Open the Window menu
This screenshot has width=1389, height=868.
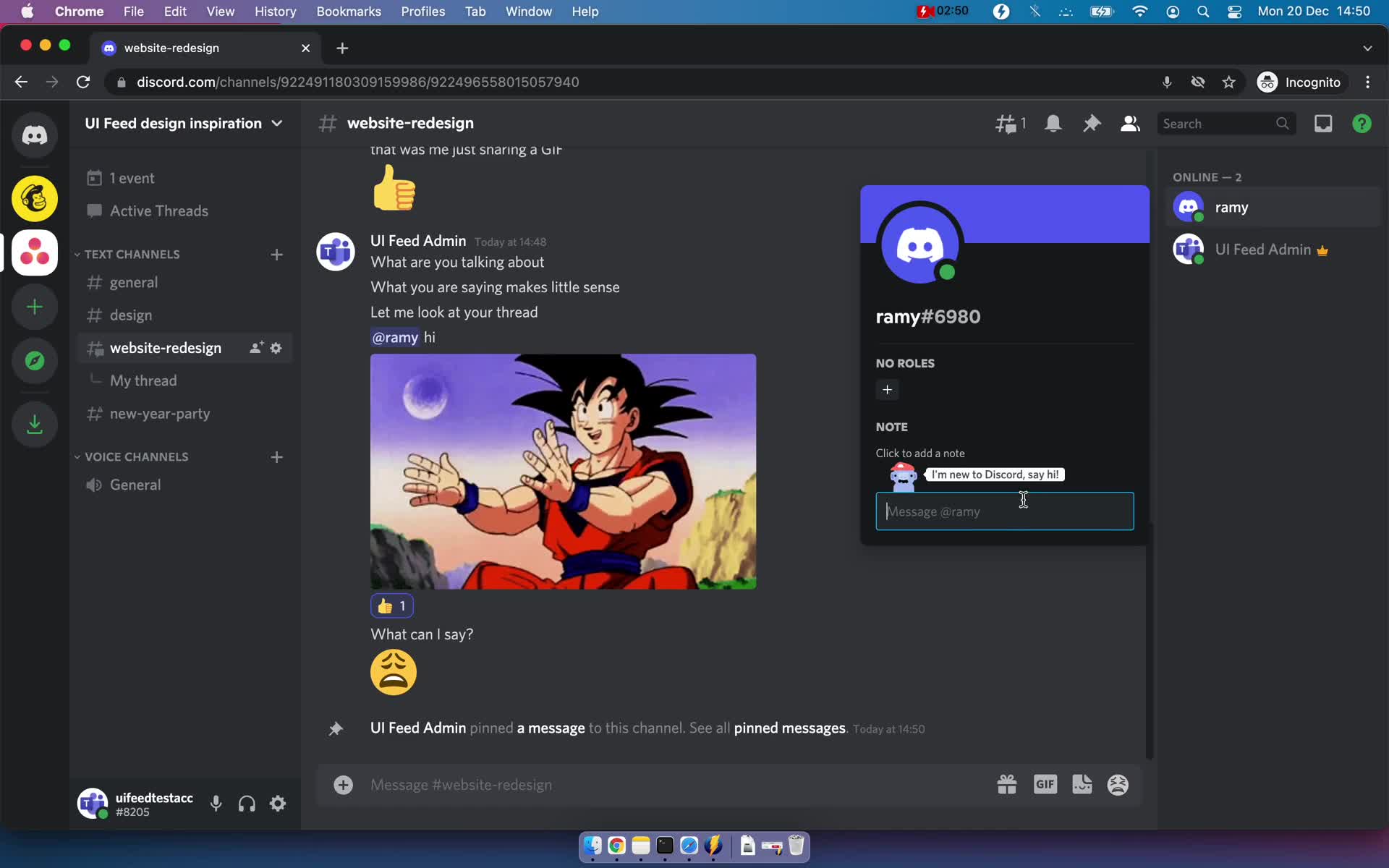[528, 12]
